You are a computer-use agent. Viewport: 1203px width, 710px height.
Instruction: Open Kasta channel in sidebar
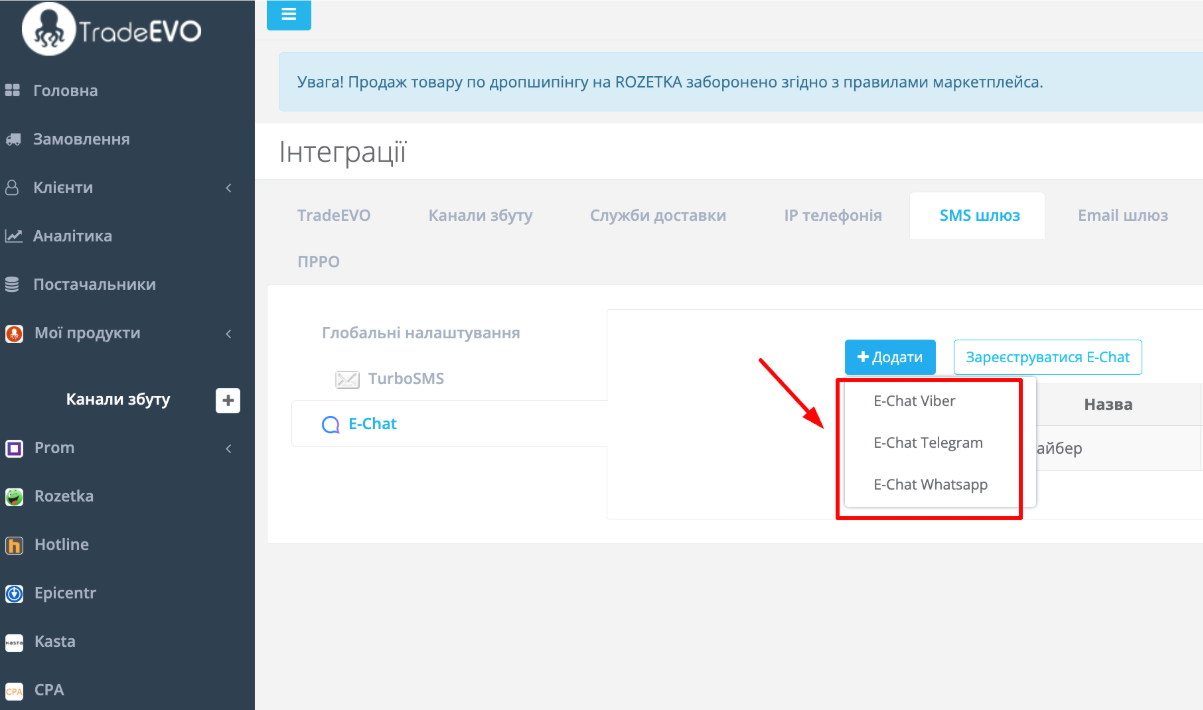(55, 642)
